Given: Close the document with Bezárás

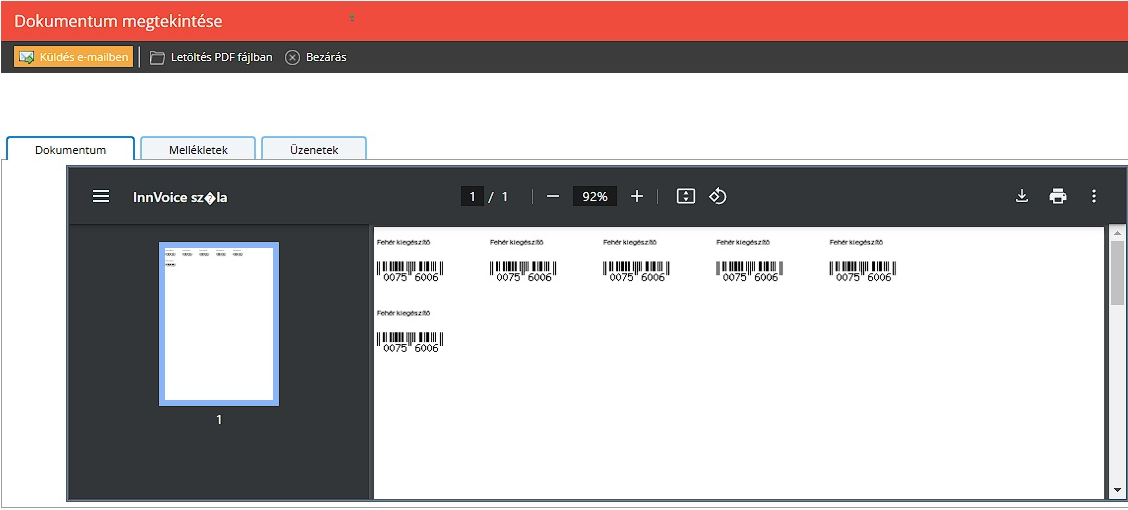Looking at the screenshot, I should pyautogui.click(x=316, y=58).
